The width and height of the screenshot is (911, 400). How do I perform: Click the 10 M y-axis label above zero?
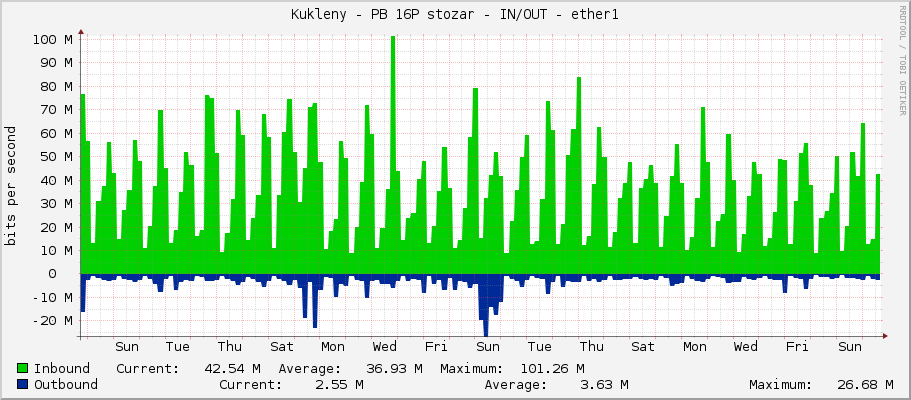(x=56, y=251)
